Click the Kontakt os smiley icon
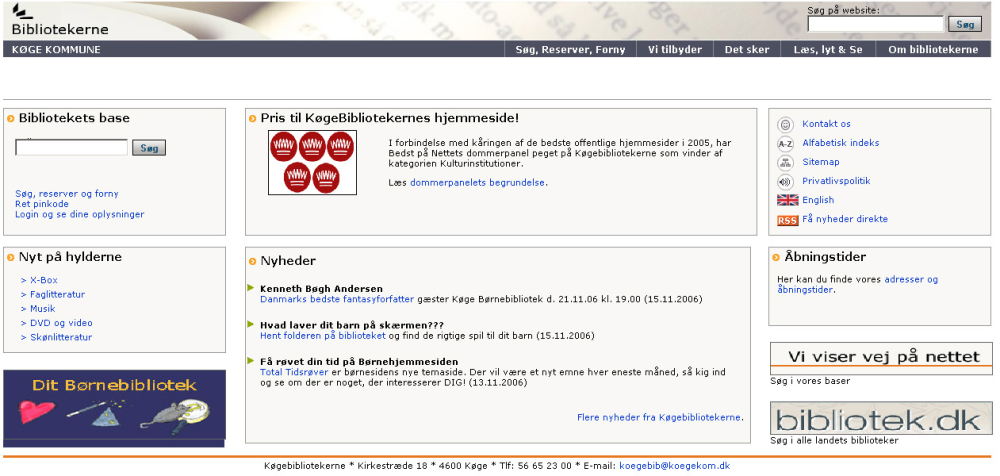The width and height of the screenshot is (1000, 476). pos(786,125)
